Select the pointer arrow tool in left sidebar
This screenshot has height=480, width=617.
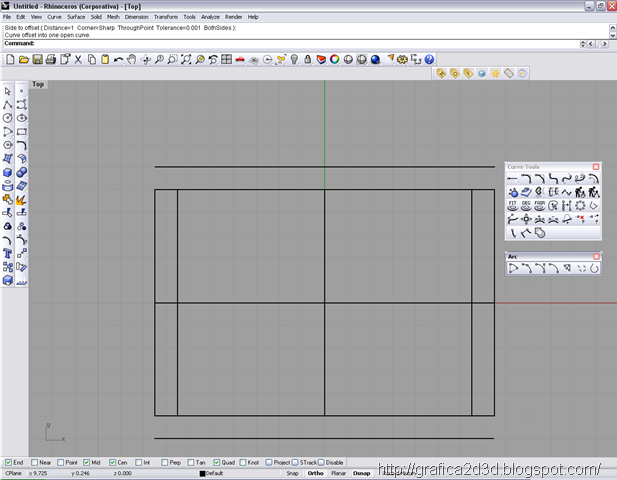(8, 91)
